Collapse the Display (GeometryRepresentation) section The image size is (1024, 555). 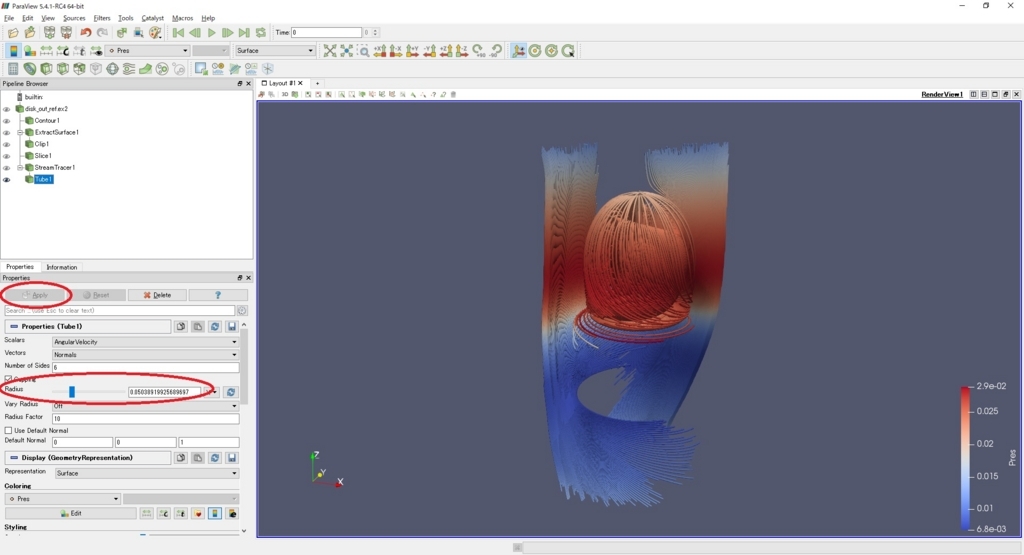pyautogui.click(x=14, y=458)
